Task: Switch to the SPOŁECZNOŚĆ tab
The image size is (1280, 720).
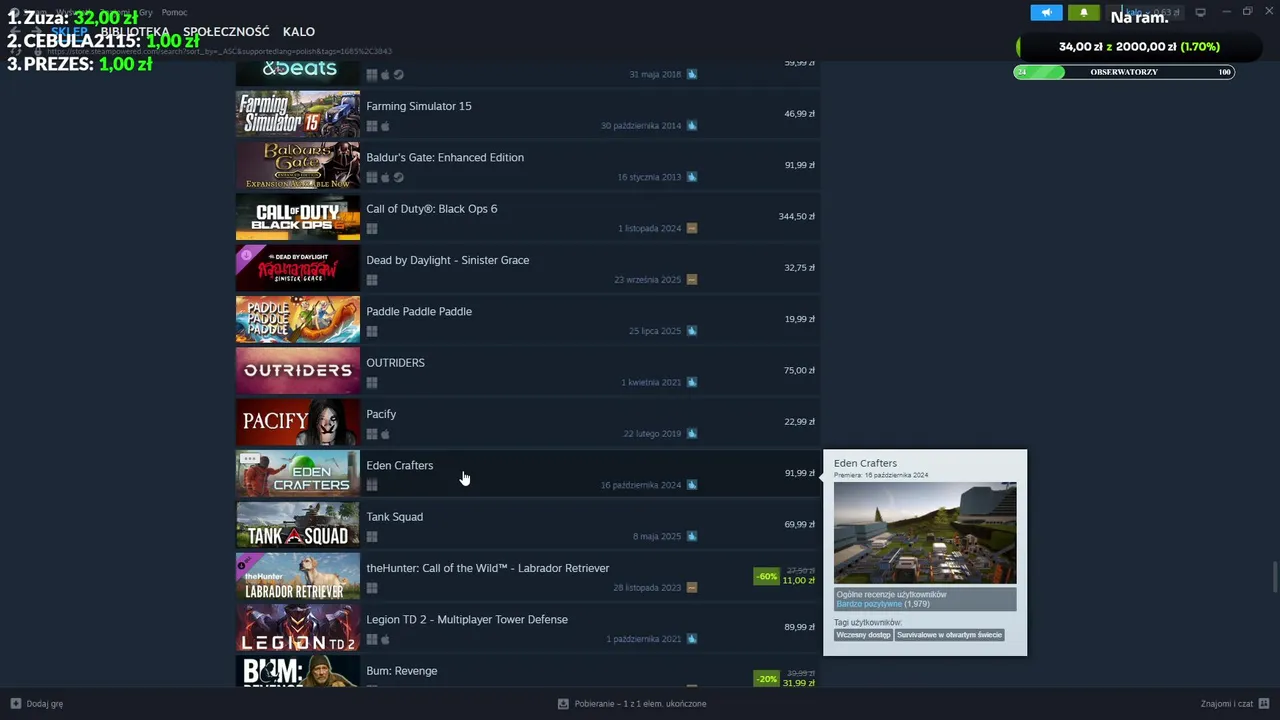Action: [x=226, y=32]
